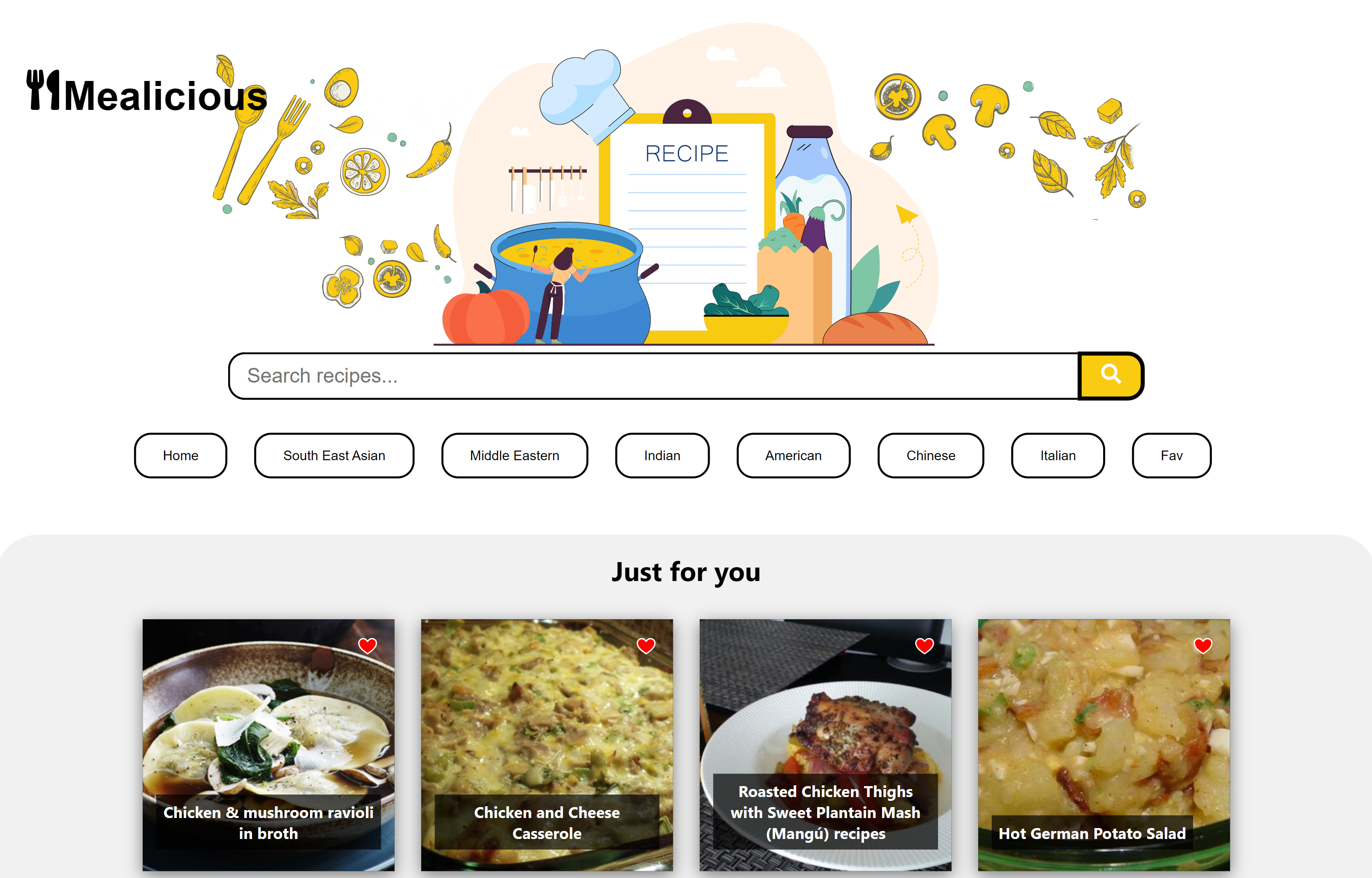Click the yellow magnifier search button
1372x878 pixels.
click(x=1110, y=376)
